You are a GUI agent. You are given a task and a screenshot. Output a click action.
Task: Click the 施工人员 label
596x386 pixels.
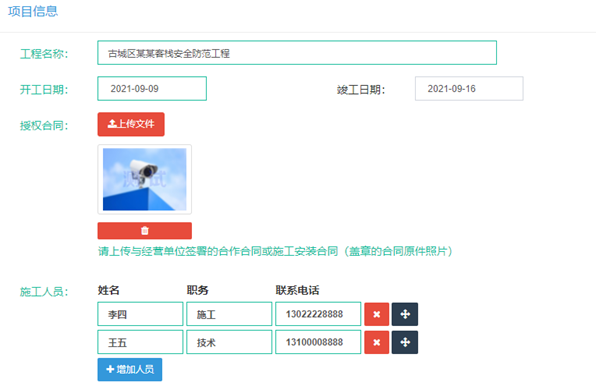[x=44, y=292]
